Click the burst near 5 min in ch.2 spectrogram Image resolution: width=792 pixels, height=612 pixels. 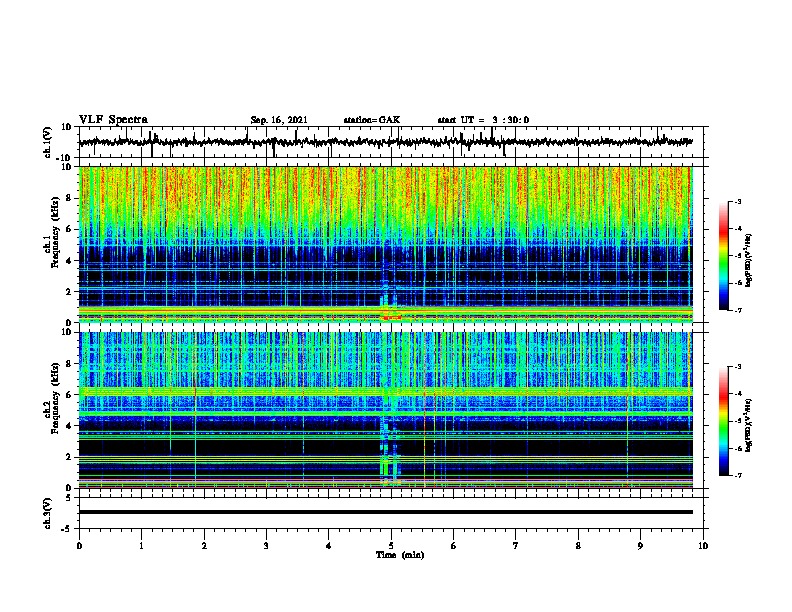point(388,442)
